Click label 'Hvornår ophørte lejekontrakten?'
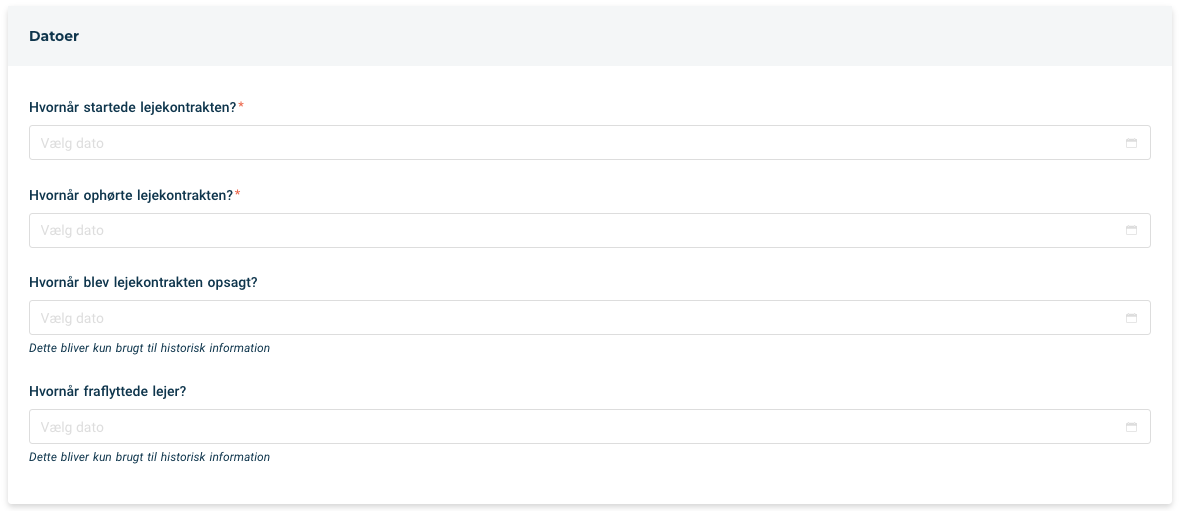Image resolution: width=1179 pixels, height=511 pixels. click(x=132, y=195)
